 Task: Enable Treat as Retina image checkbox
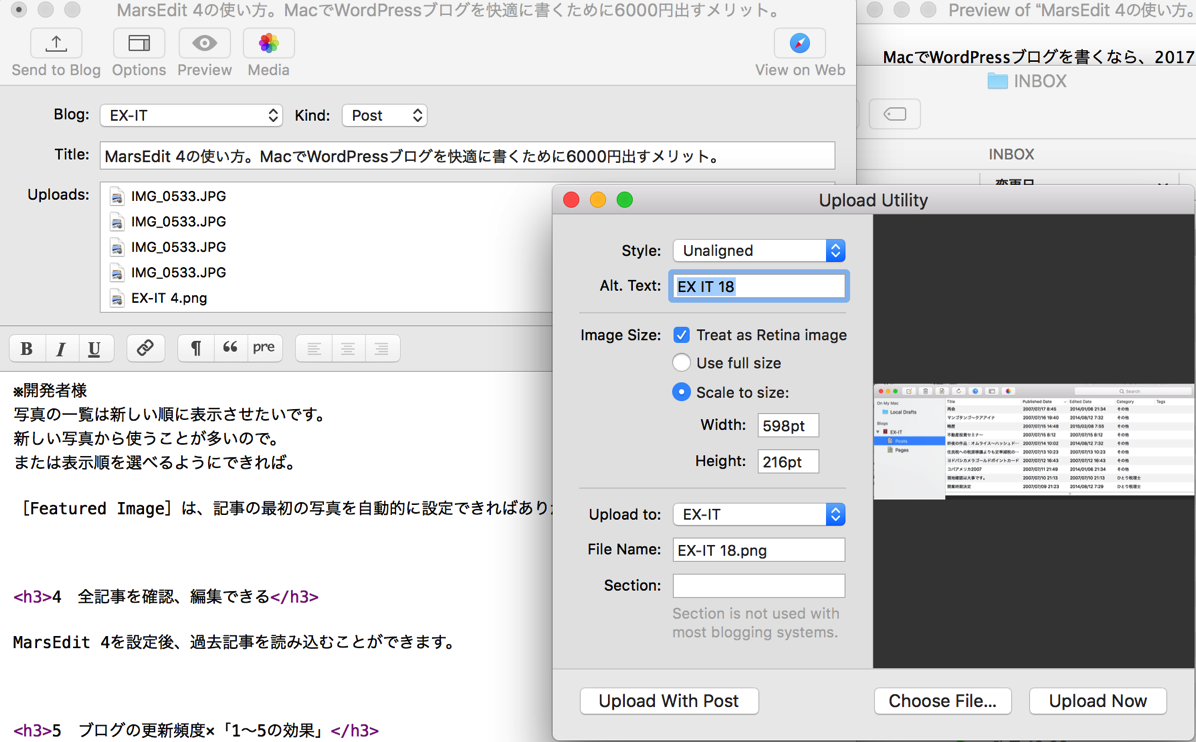(x=681, y=335)
